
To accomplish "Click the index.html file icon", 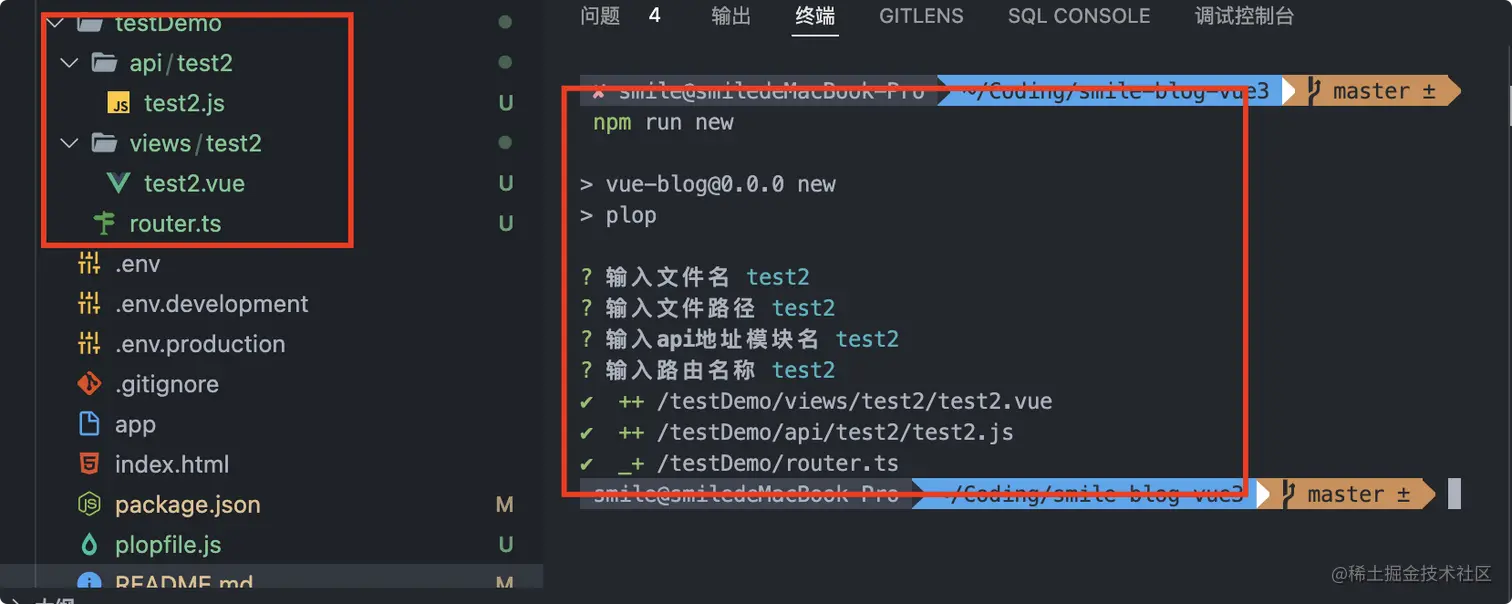I will point(90,463).
